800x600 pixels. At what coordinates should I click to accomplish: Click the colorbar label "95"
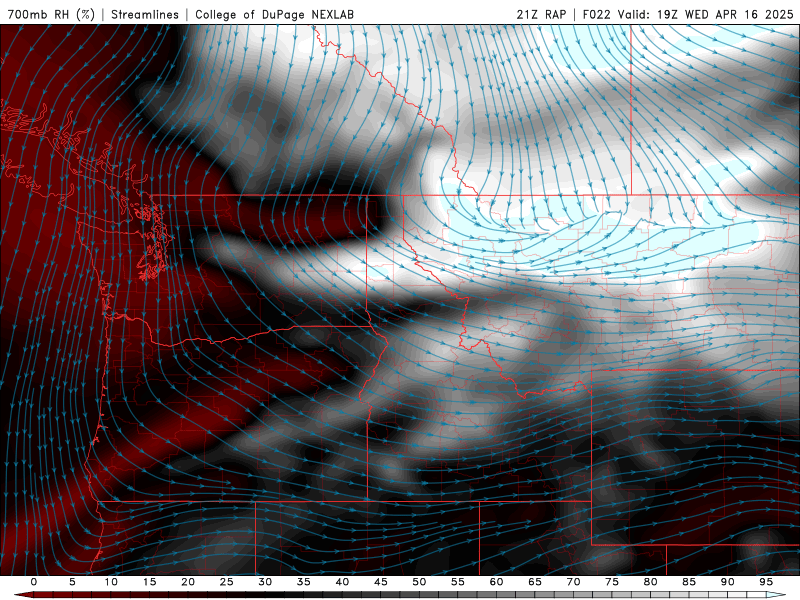tap(766, 582)
